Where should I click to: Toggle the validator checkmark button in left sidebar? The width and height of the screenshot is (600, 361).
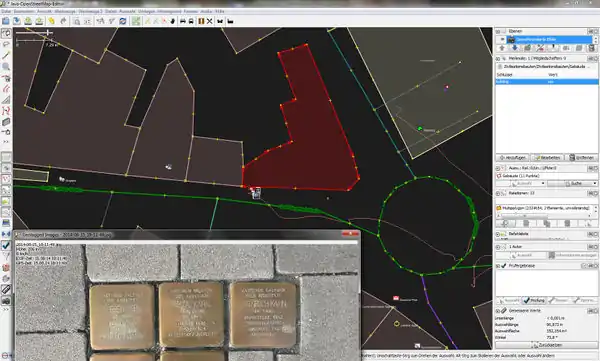(x=6, y=245)
